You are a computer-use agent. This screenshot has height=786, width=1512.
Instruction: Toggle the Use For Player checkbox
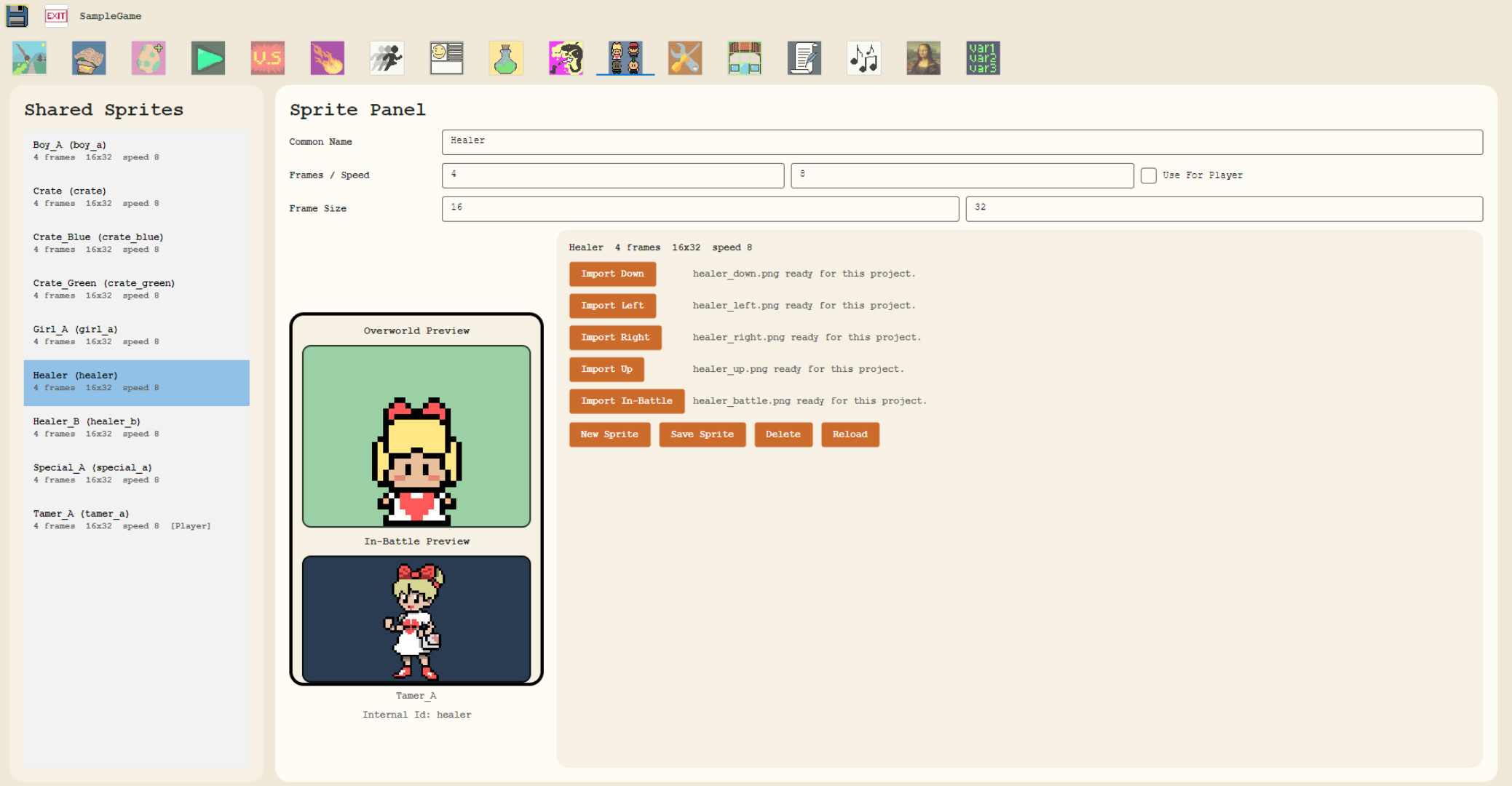tap(1149, 175)
